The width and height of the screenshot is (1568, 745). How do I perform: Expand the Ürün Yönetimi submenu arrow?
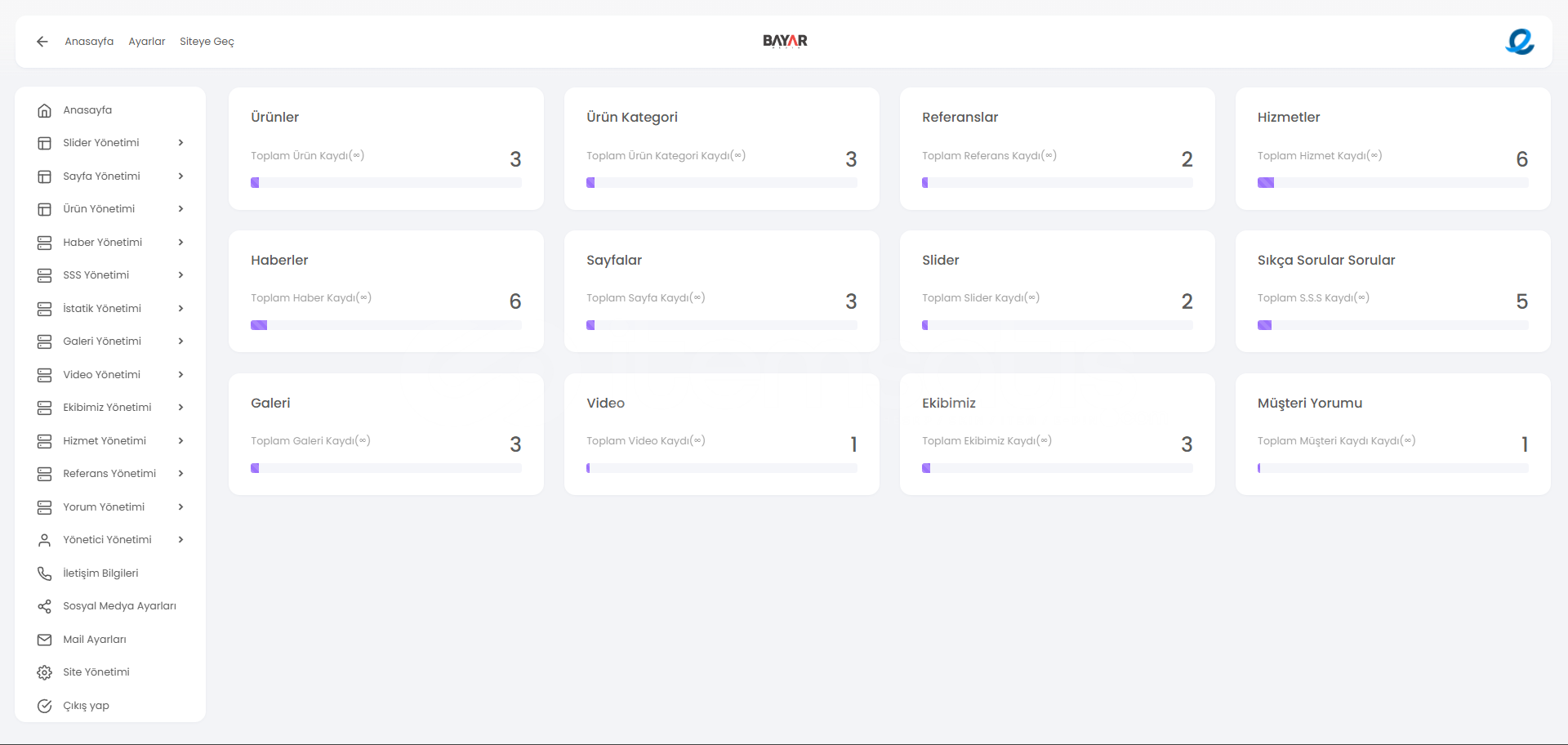180,209
